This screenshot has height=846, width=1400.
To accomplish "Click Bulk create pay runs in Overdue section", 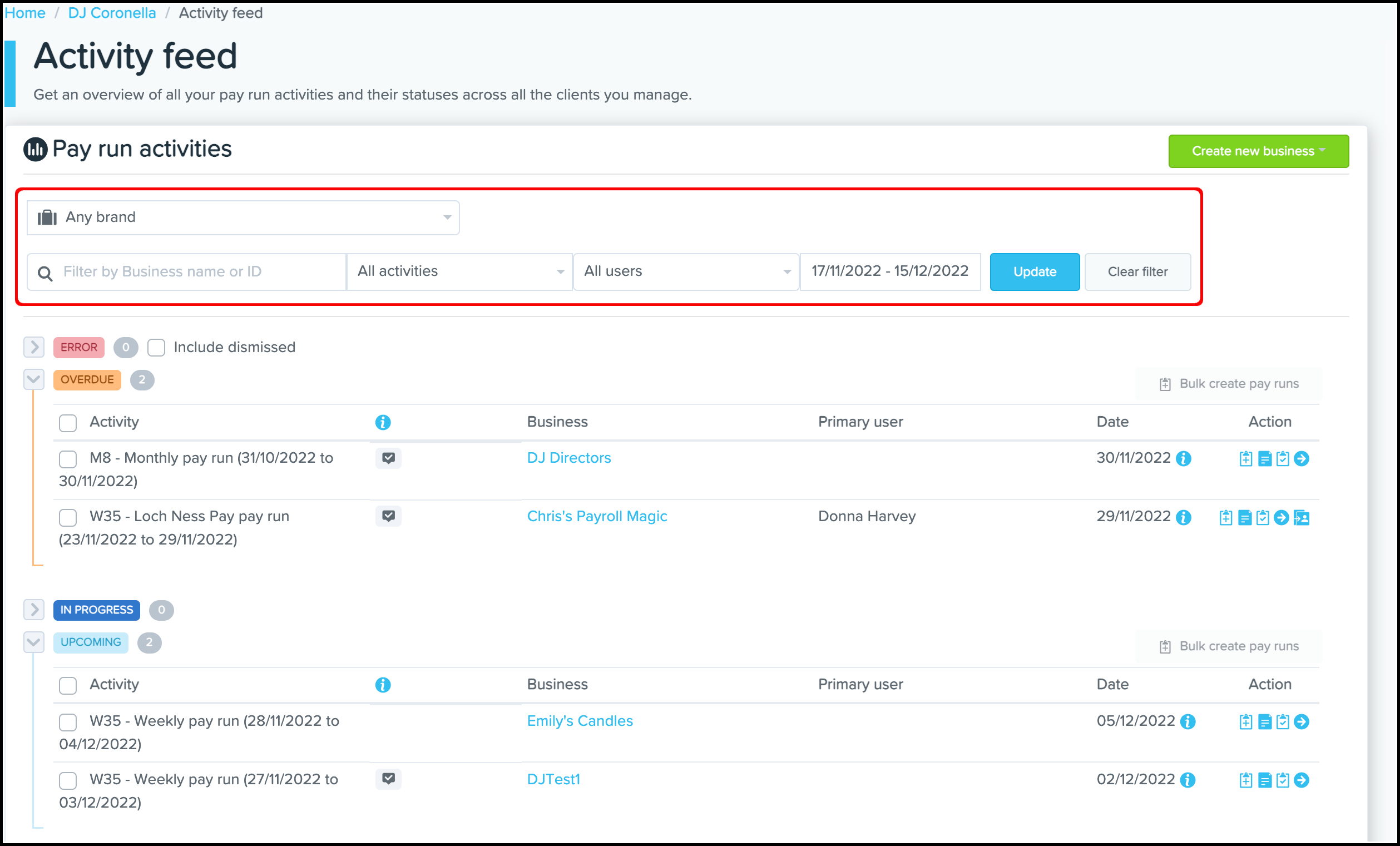I will (x=1229, y=384).
